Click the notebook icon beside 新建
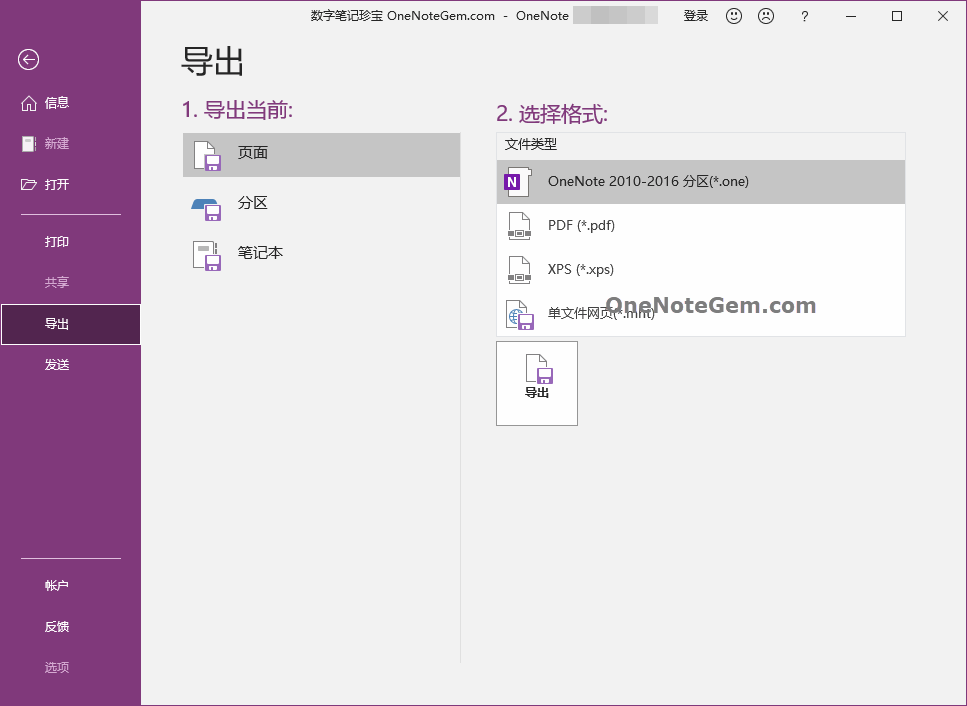967x706 pixels. (28, 144)
